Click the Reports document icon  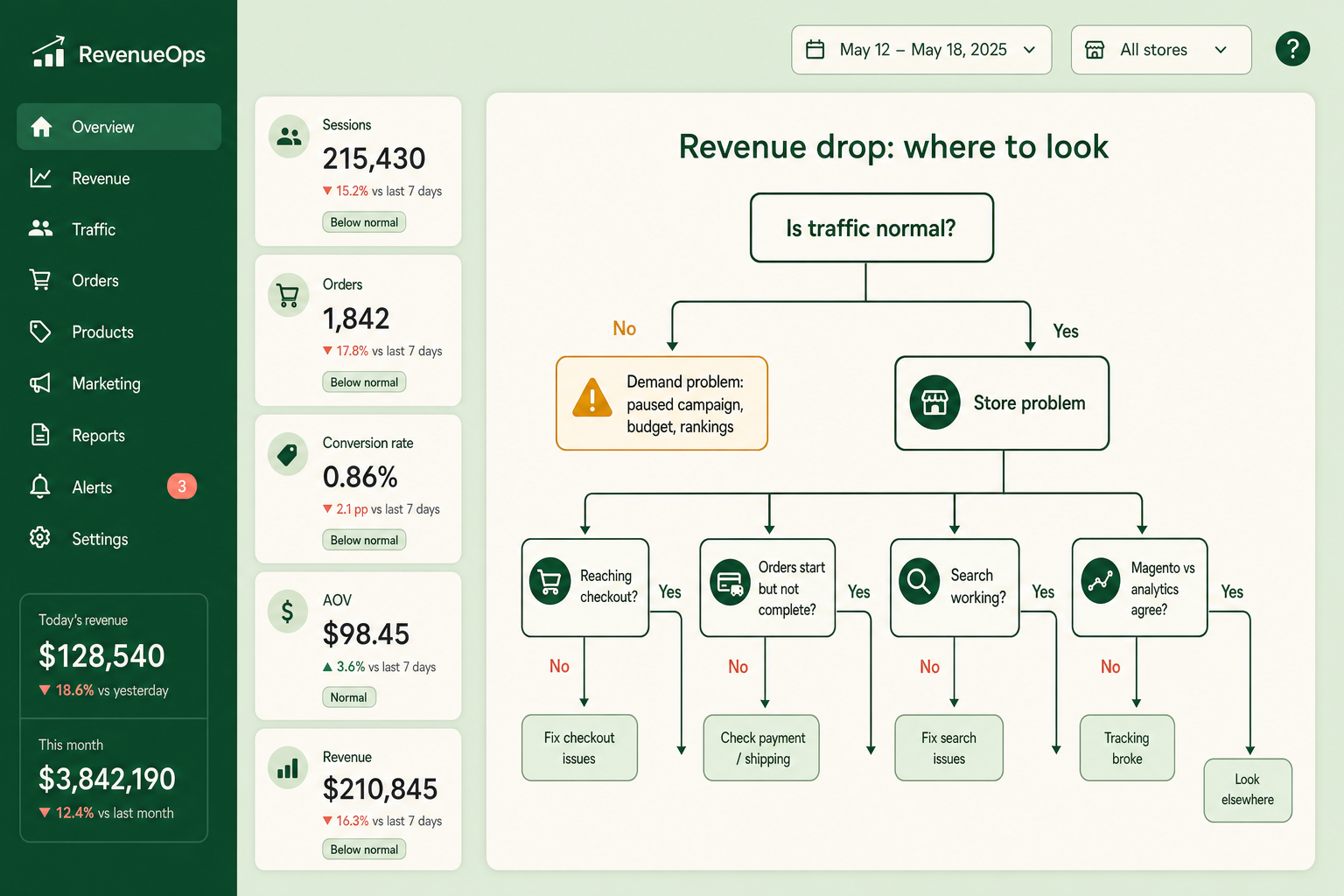coord(40,435)
